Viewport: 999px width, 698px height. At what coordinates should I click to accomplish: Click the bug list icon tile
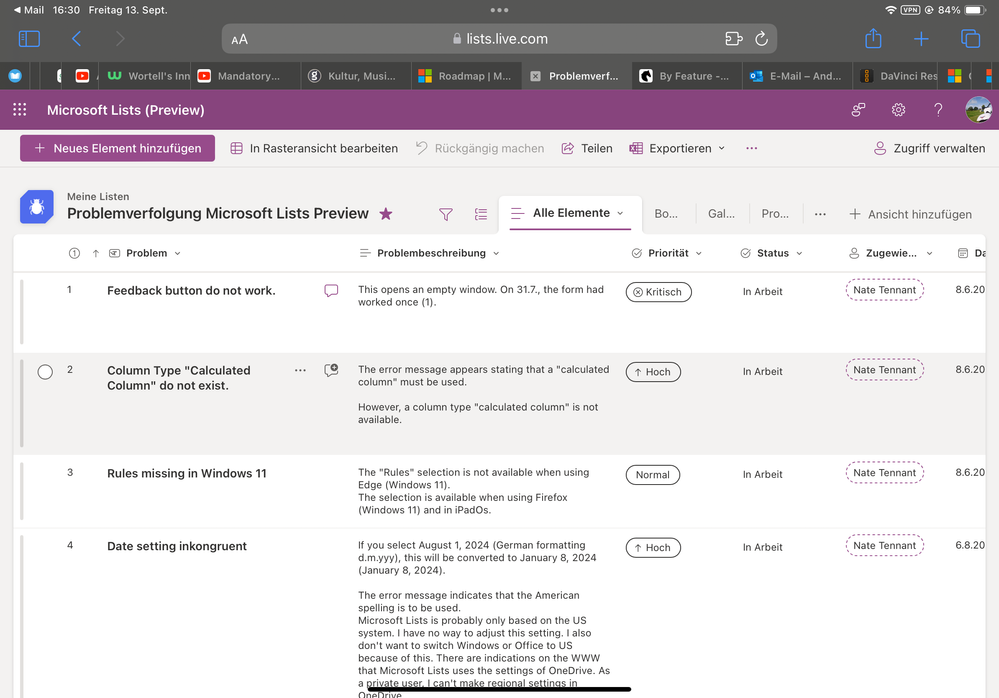36,206
